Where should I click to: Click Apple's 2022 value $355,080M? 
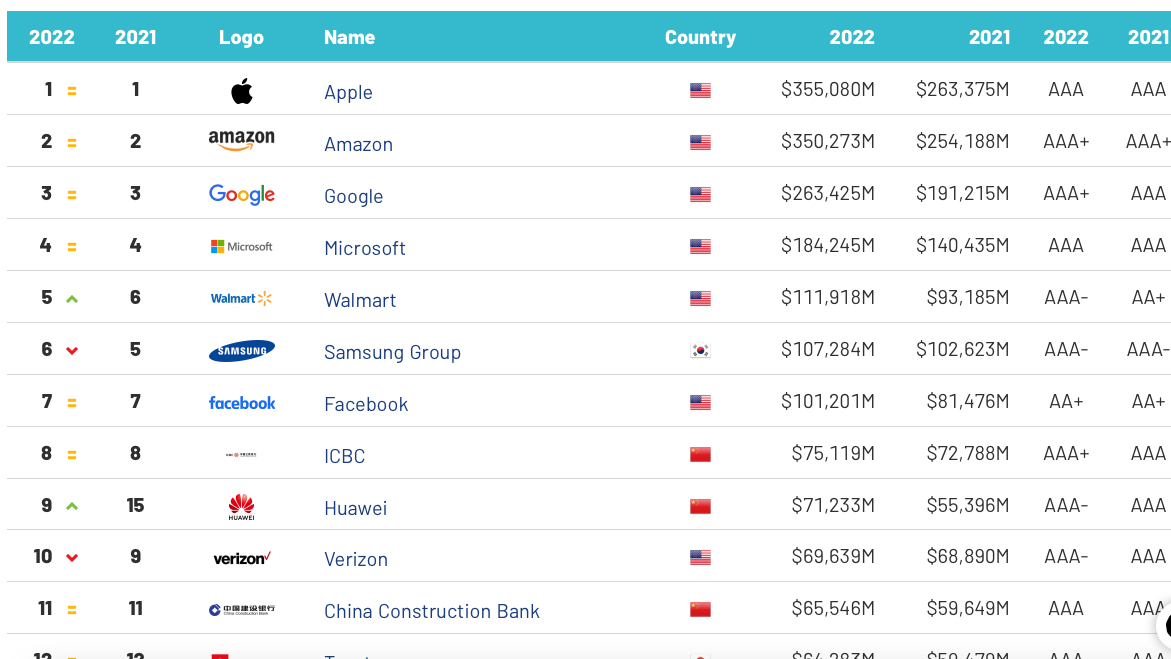827,90
